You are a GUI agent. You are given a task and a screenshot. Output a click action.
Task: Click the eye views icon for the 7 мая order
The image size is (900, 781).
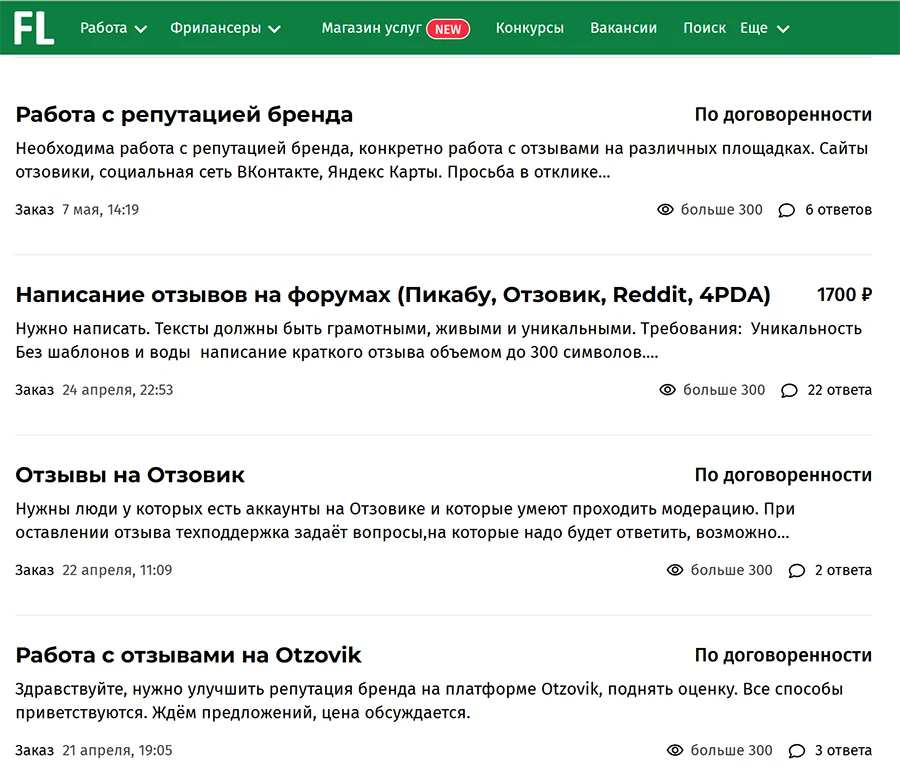point(665,209)
